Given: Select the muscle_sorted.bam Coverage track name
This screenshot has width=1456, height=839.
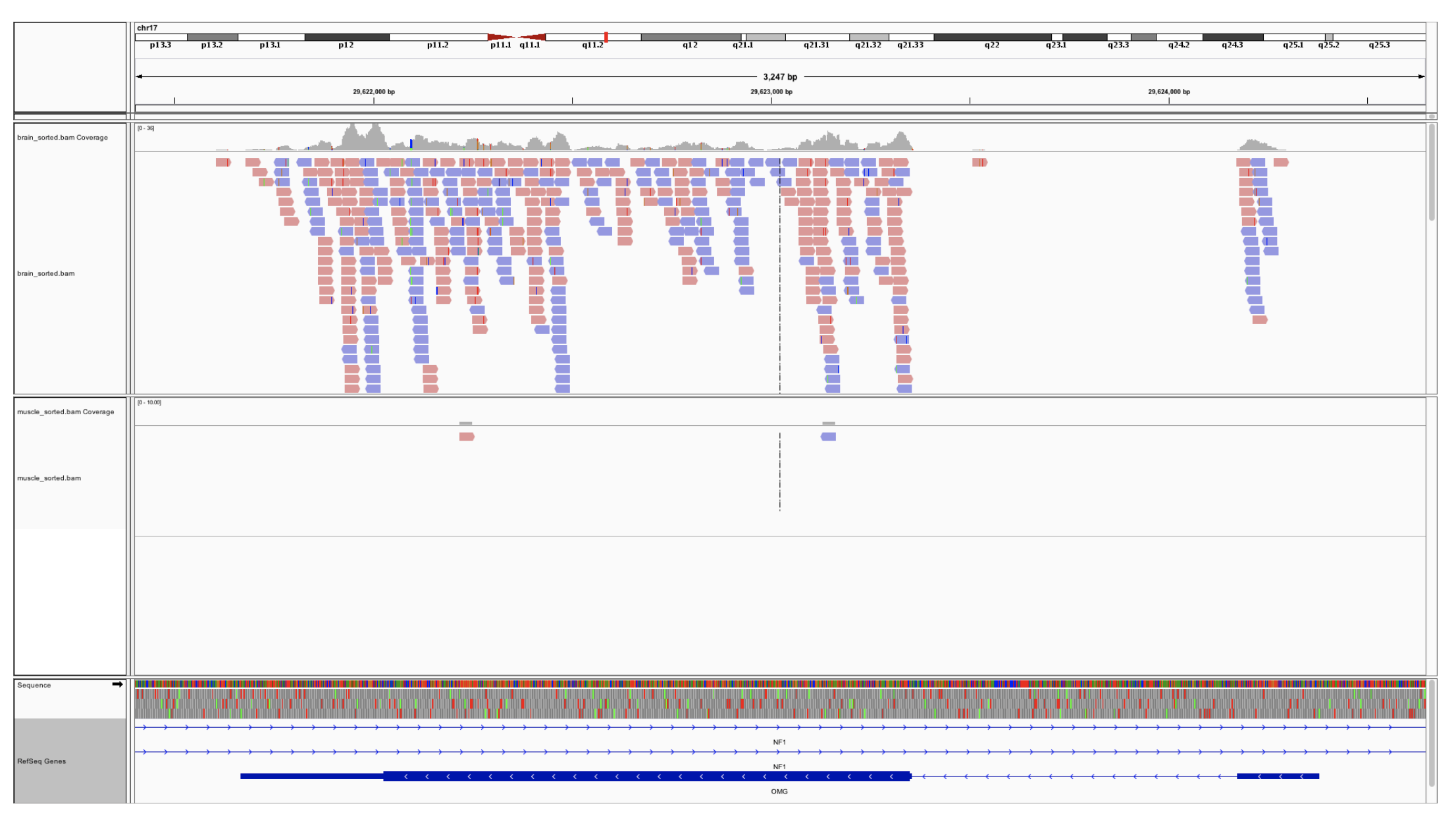Looking at the screenshot, I should [x=66, y=412].
